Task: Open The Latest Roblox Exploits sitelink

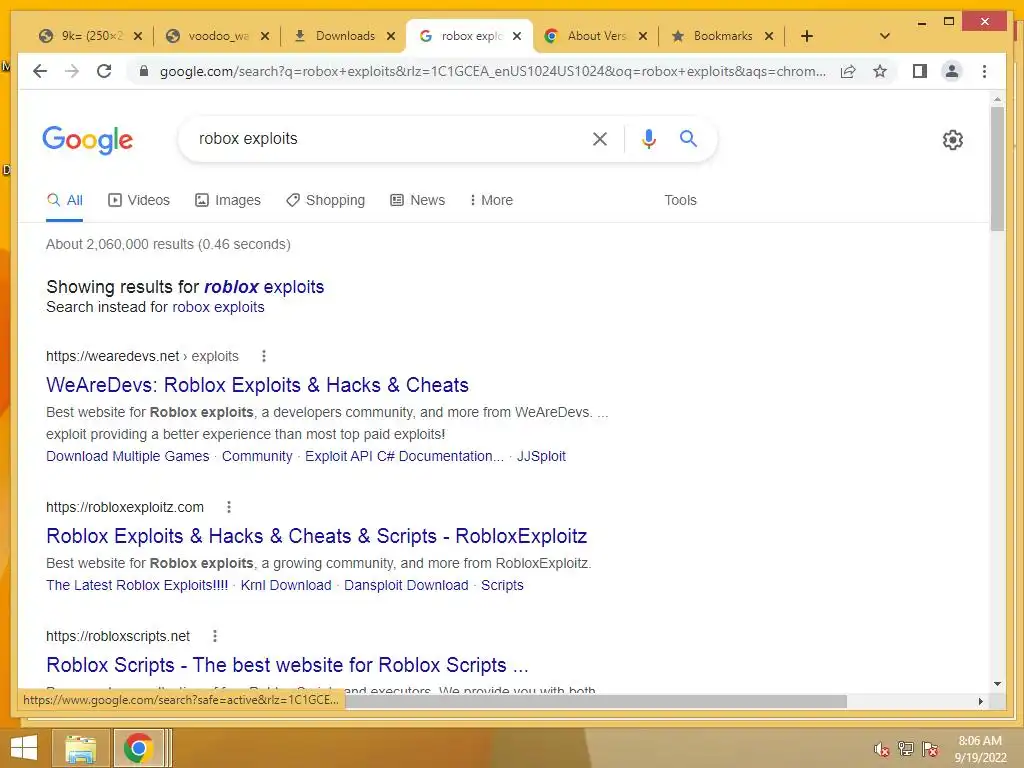Action: tap(137, 585)
